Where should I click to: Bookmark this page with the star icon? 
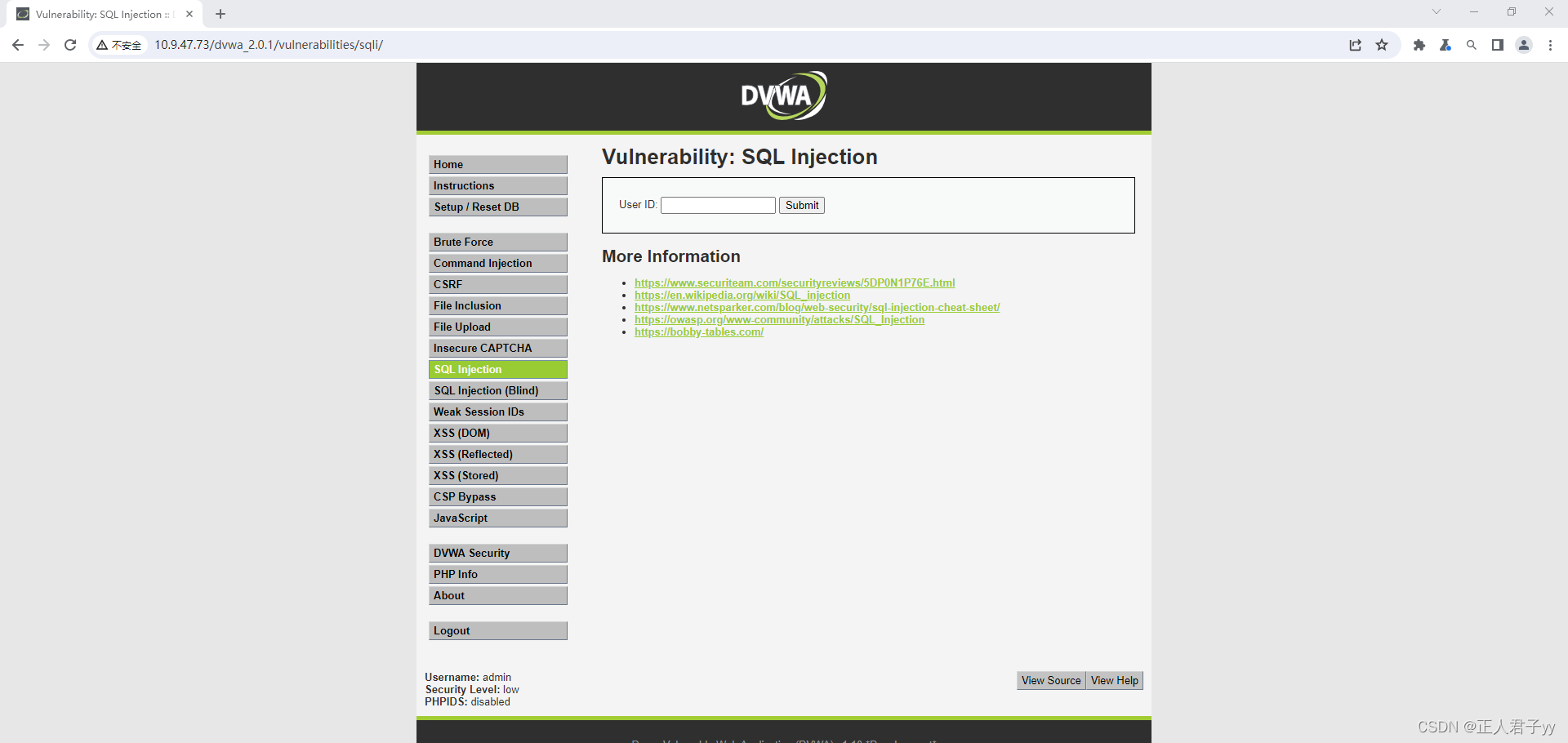click(x=1382, y=45)
